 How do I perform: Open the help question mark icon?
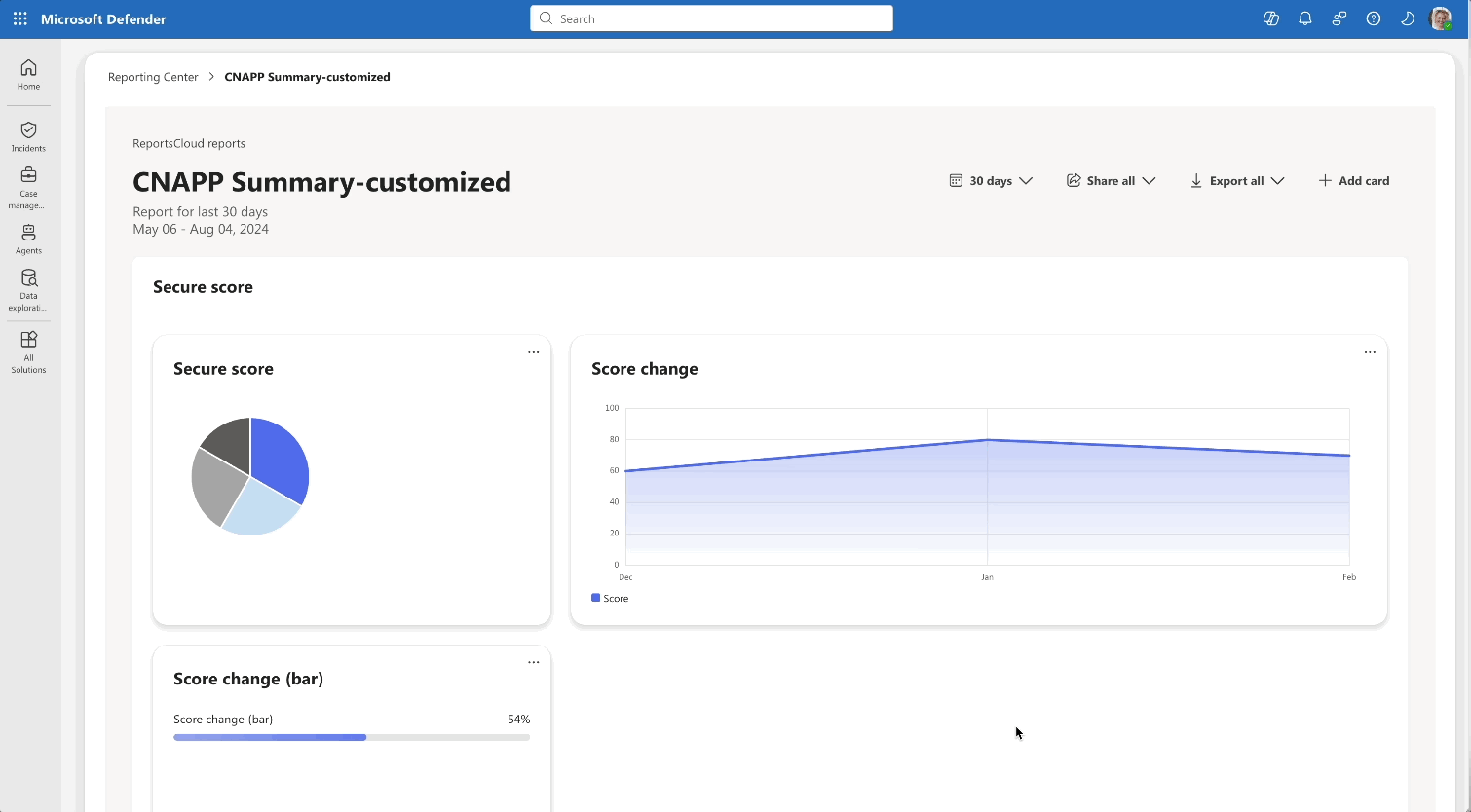point(1373,18)
